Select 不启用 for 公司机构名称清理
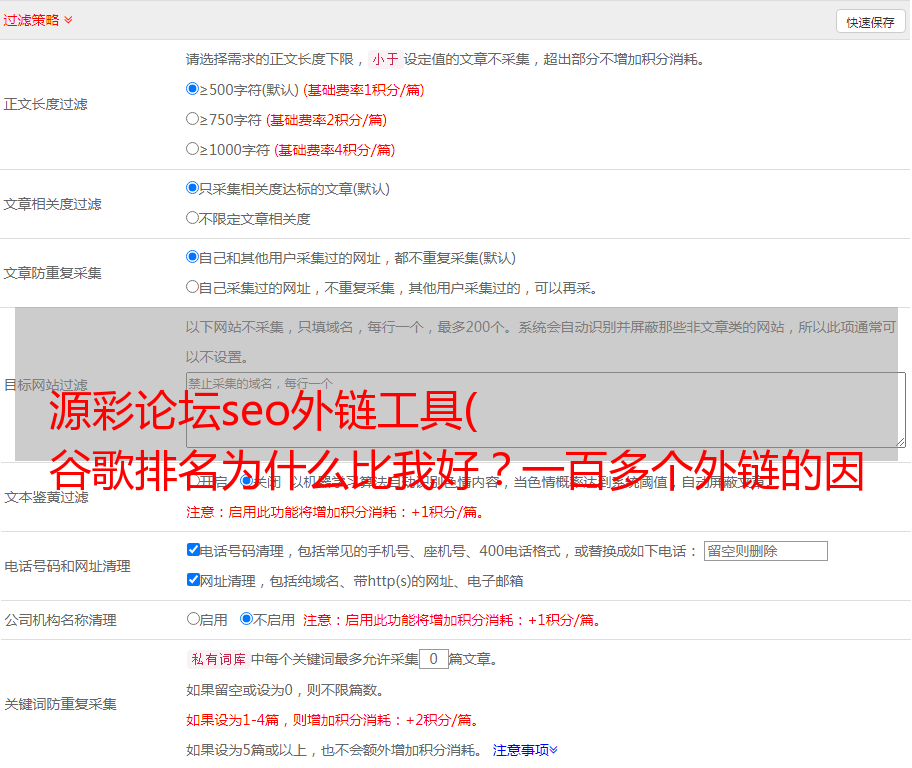This screenshot has width=912, height=768. [x=247, y=619]
